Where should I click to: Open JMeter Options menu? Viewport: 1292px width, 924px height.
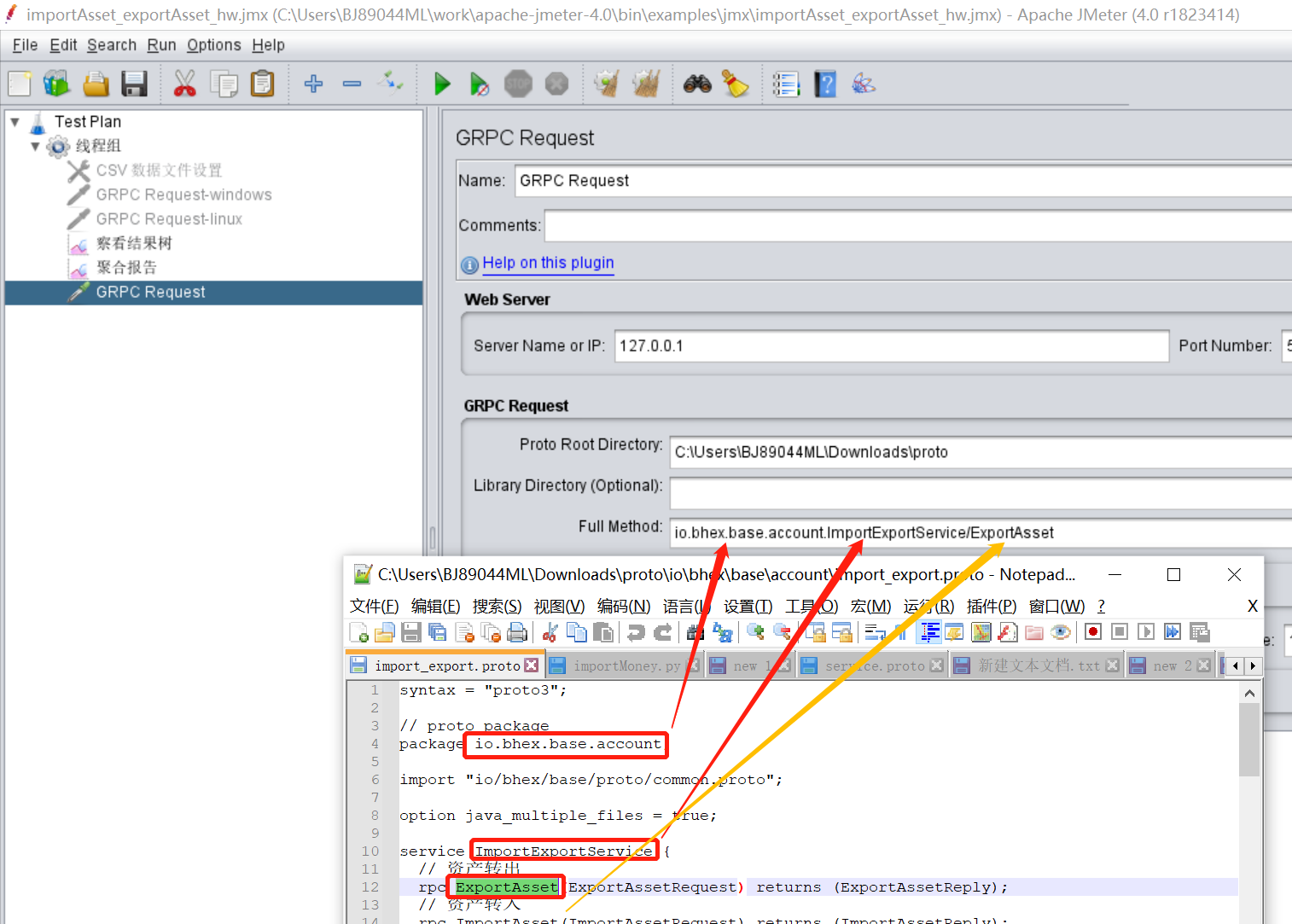point(214,45)
